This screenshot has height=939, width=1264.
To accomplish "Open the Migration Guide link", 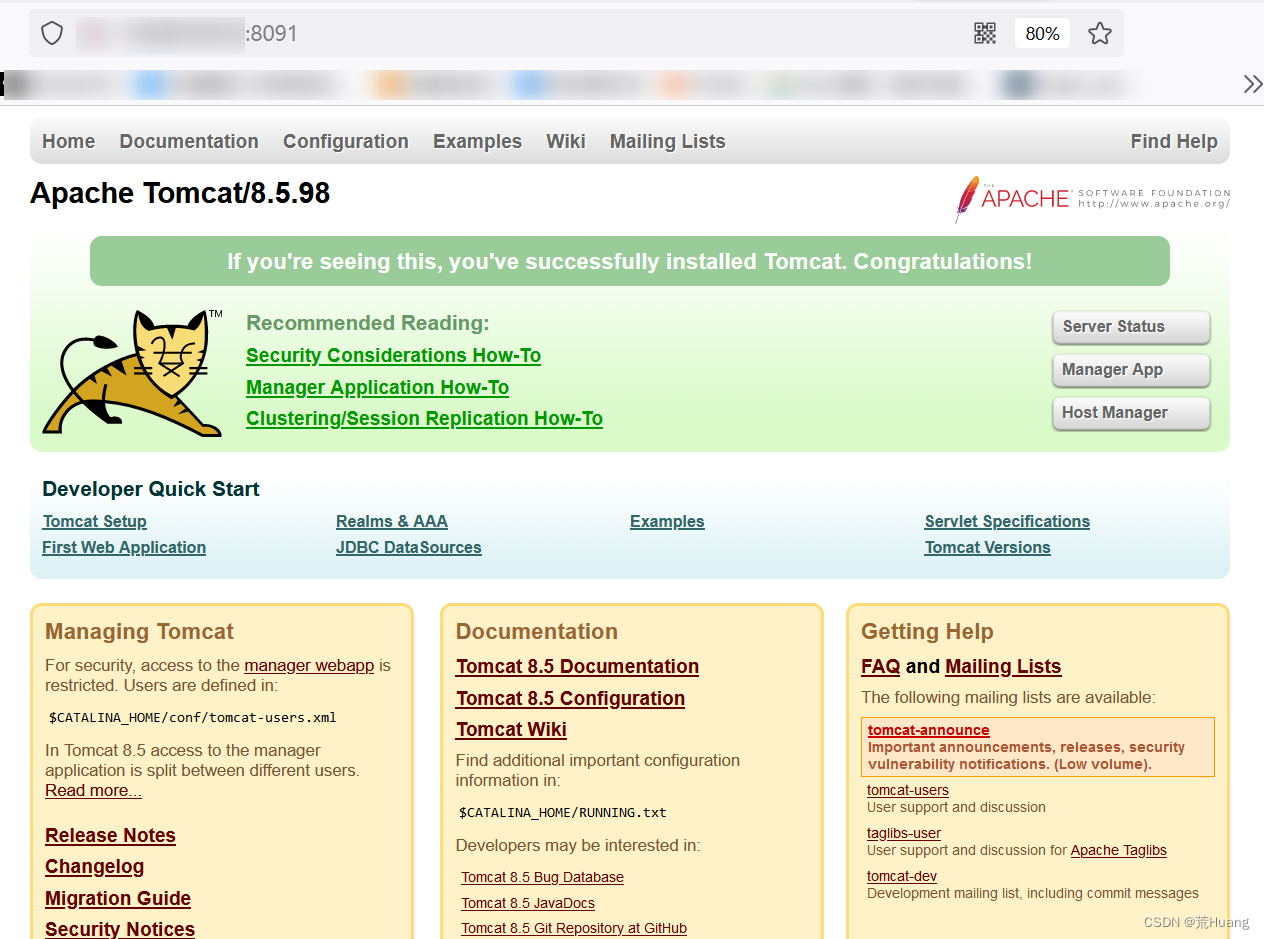I will click(118, 899).
